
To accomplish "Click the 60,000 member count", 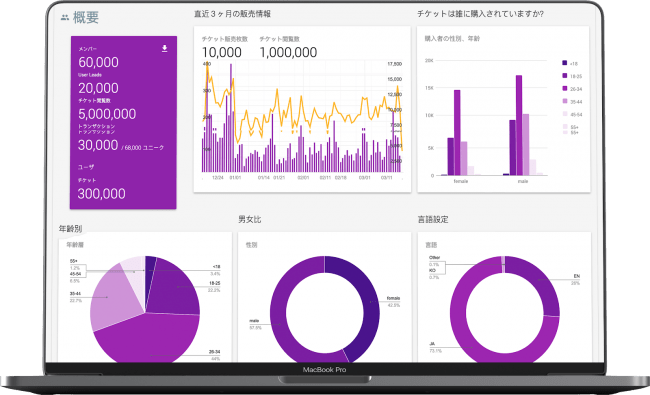I will 98,62.
